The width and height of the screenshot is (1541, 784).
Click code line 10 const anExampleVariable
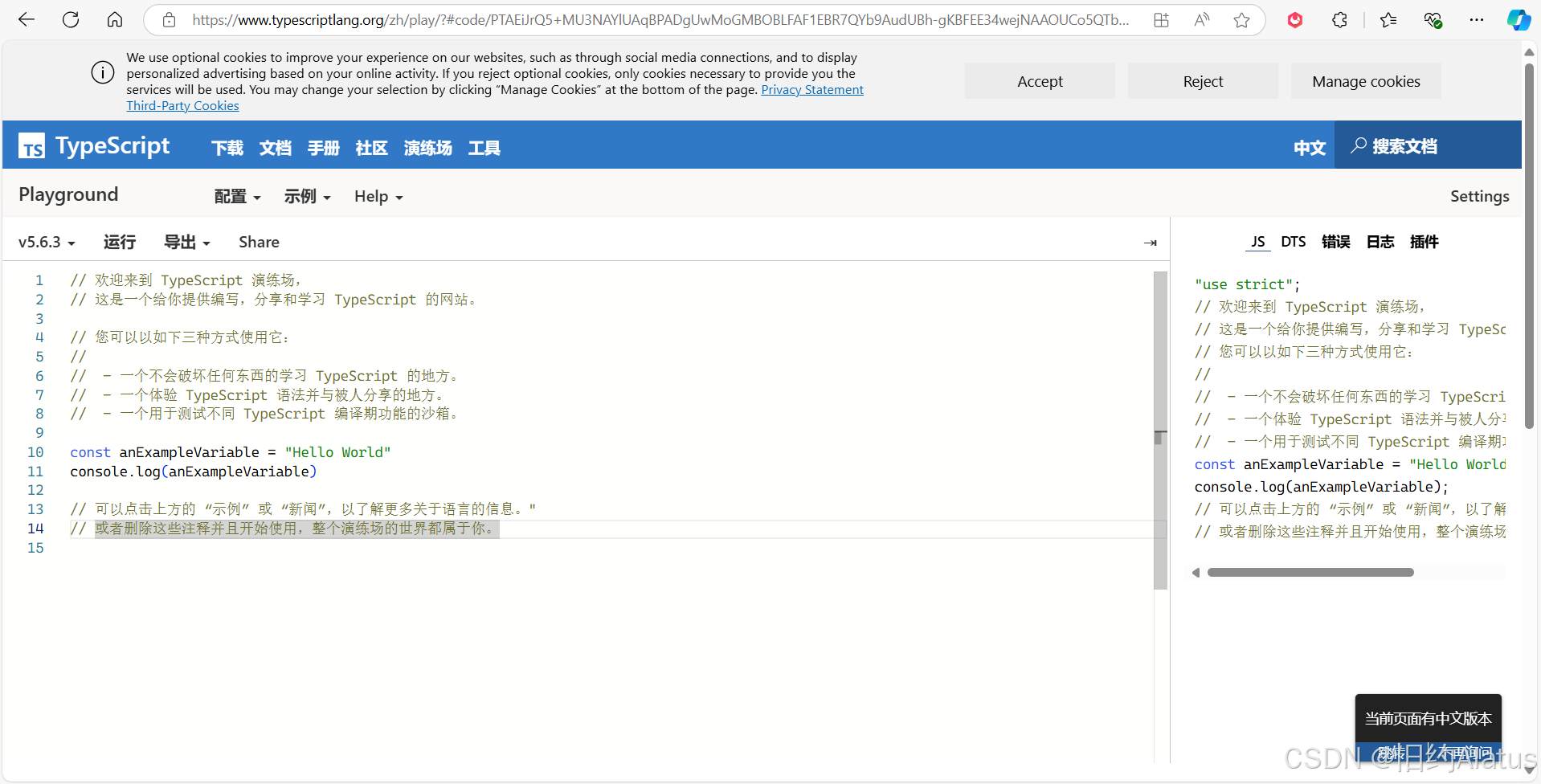[231, 452]
